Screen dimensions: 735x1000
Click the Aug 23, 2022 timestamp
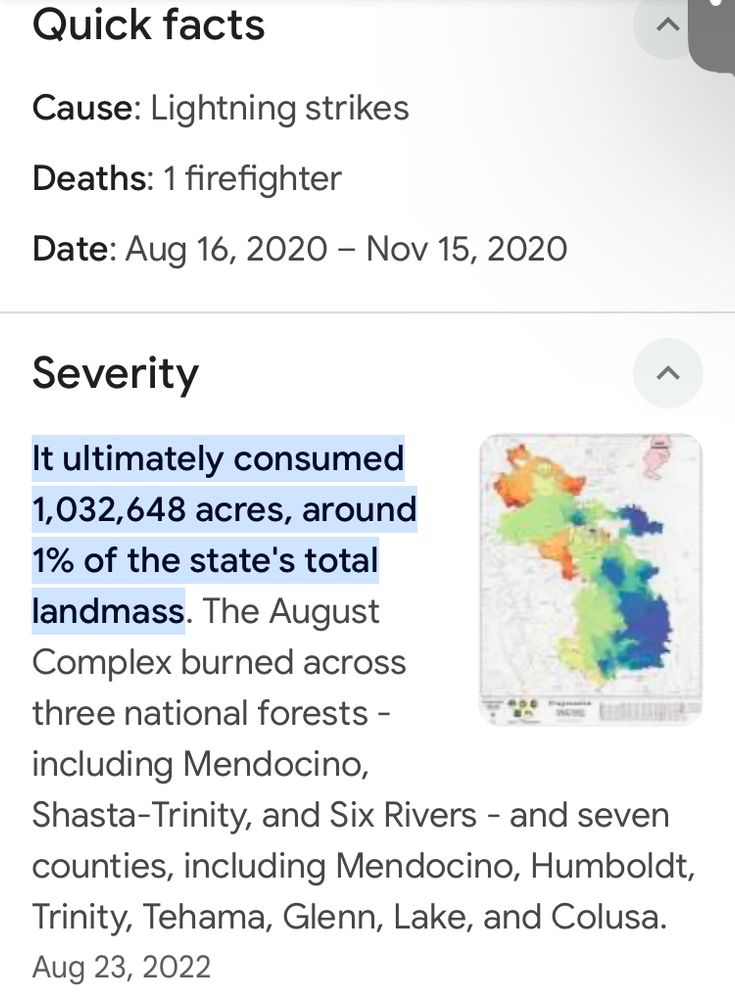click(121, 967)
